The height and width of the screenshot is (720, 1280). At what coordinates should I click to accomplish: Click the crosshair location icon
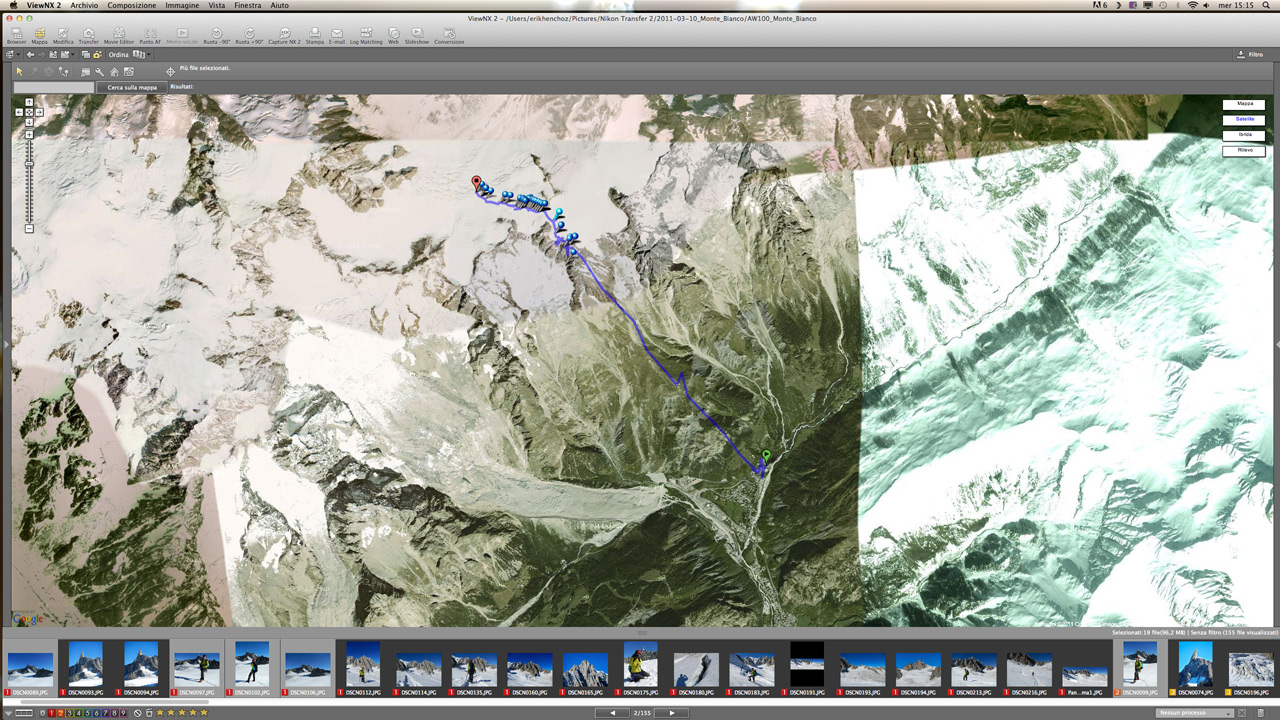point(170,72)
